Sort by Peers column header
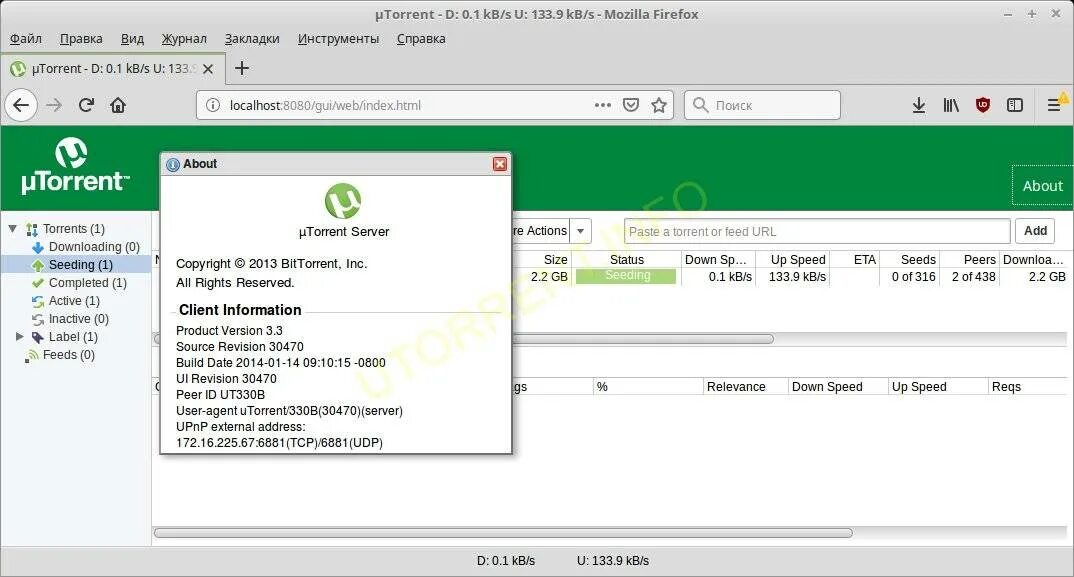1074x577 pixels. click(969, 260)
